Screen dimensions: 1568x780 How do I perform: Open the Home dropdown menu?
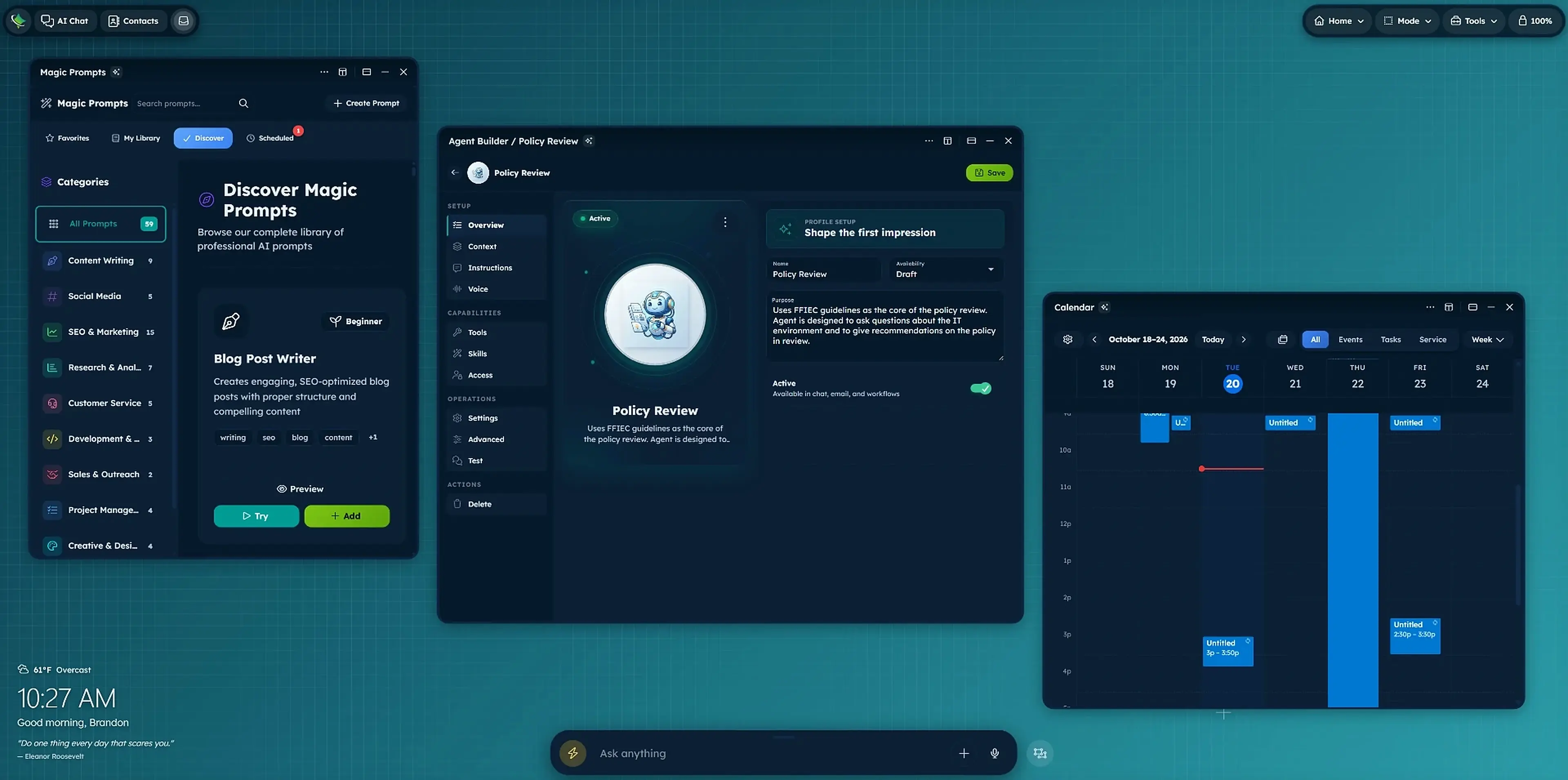point(1339,21)
